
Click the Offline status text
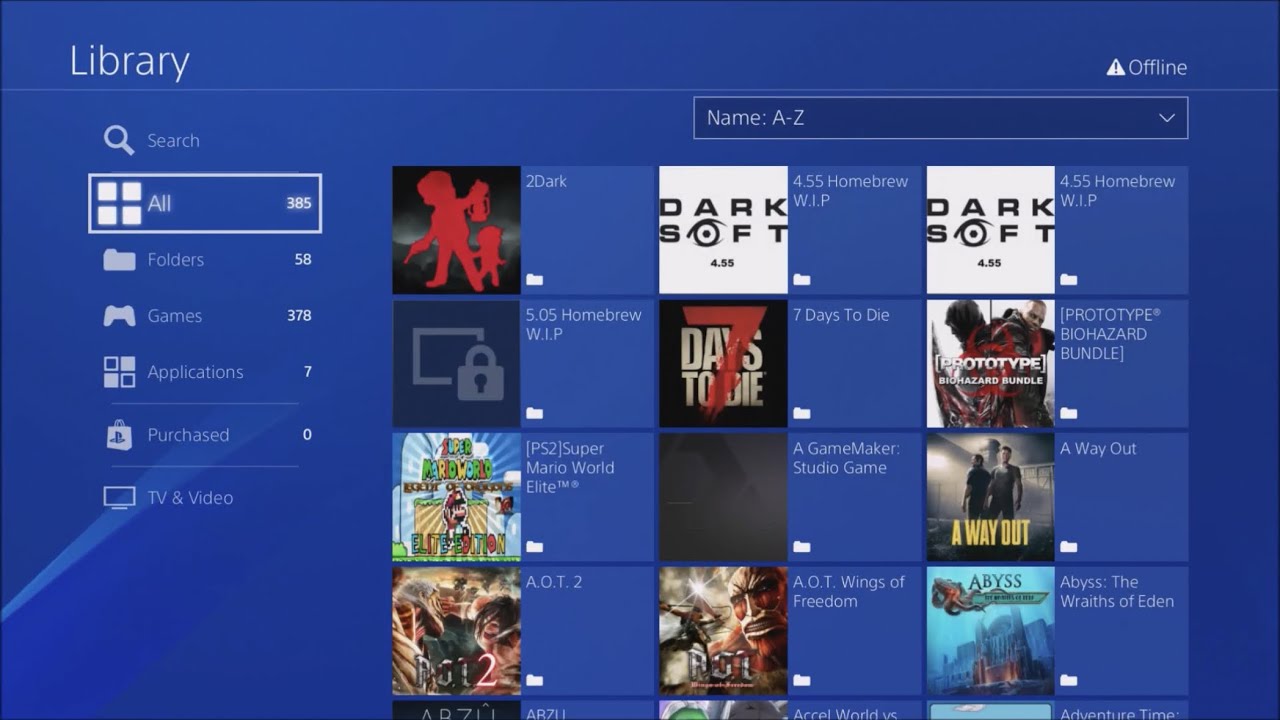(x=1158, y=67)
